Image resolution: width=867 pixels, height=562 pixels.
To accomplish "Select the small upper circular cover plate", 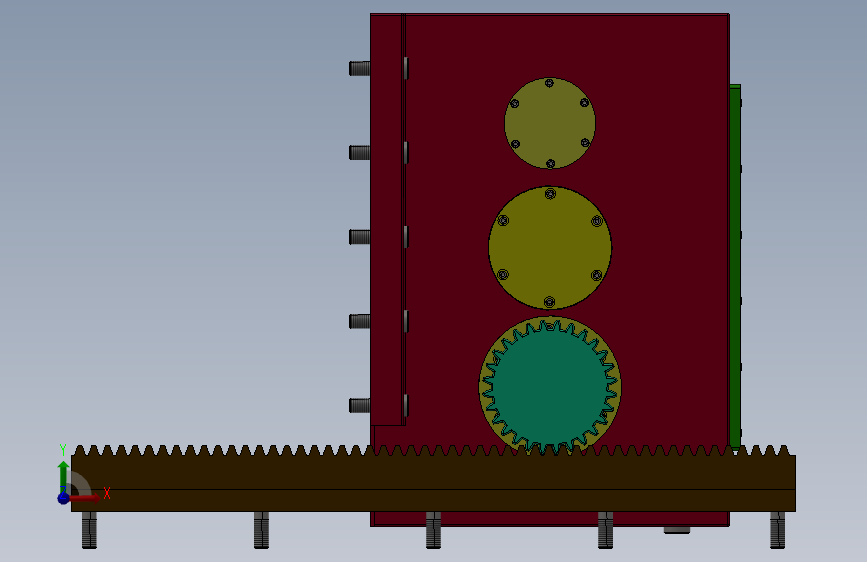I will pos(550,123).
